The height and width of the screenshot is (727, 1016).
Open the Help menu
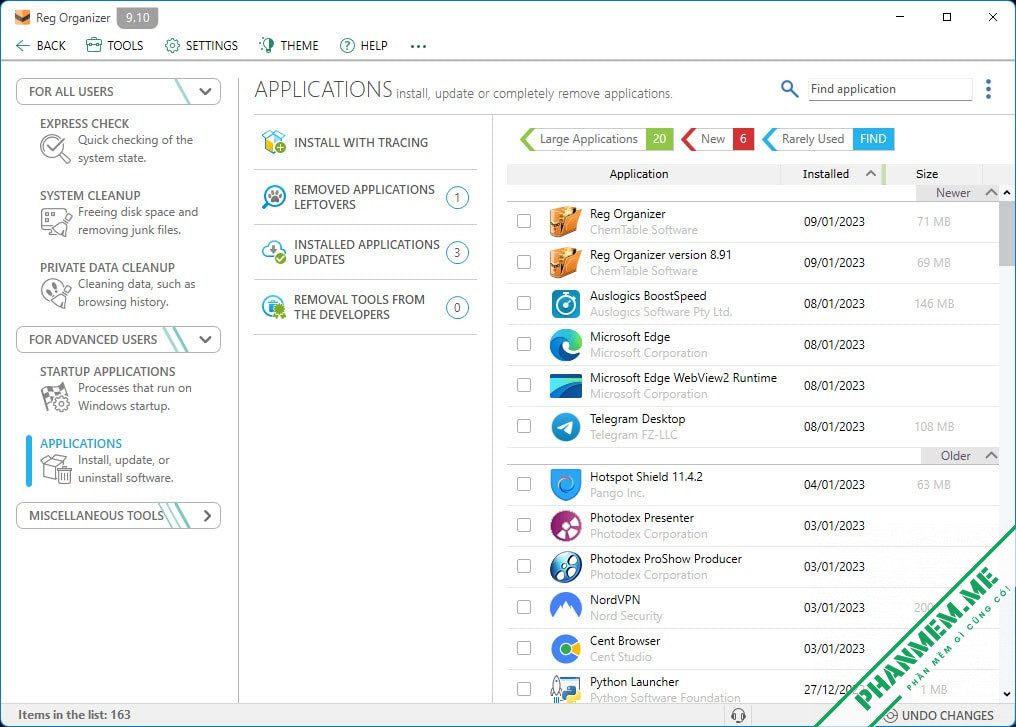tap(364, 45)
